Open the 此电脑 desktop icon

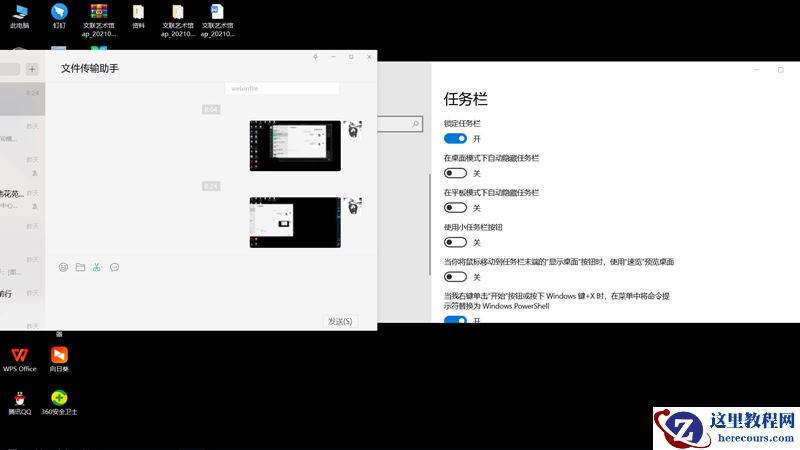(19, 16)
